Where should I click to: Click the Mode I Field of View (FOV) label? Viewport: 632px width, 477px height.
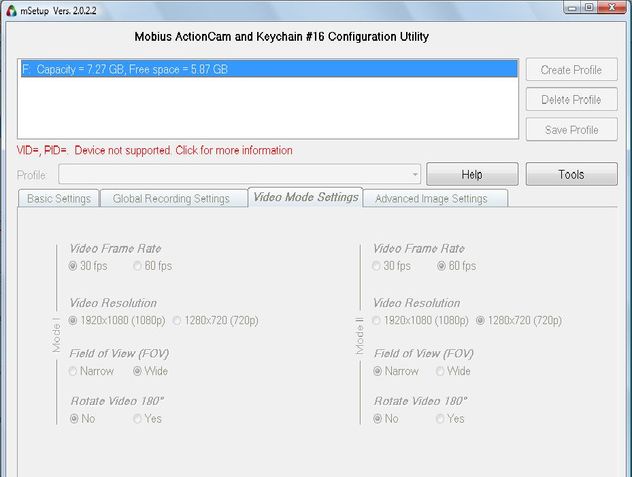tap(119, 354)
